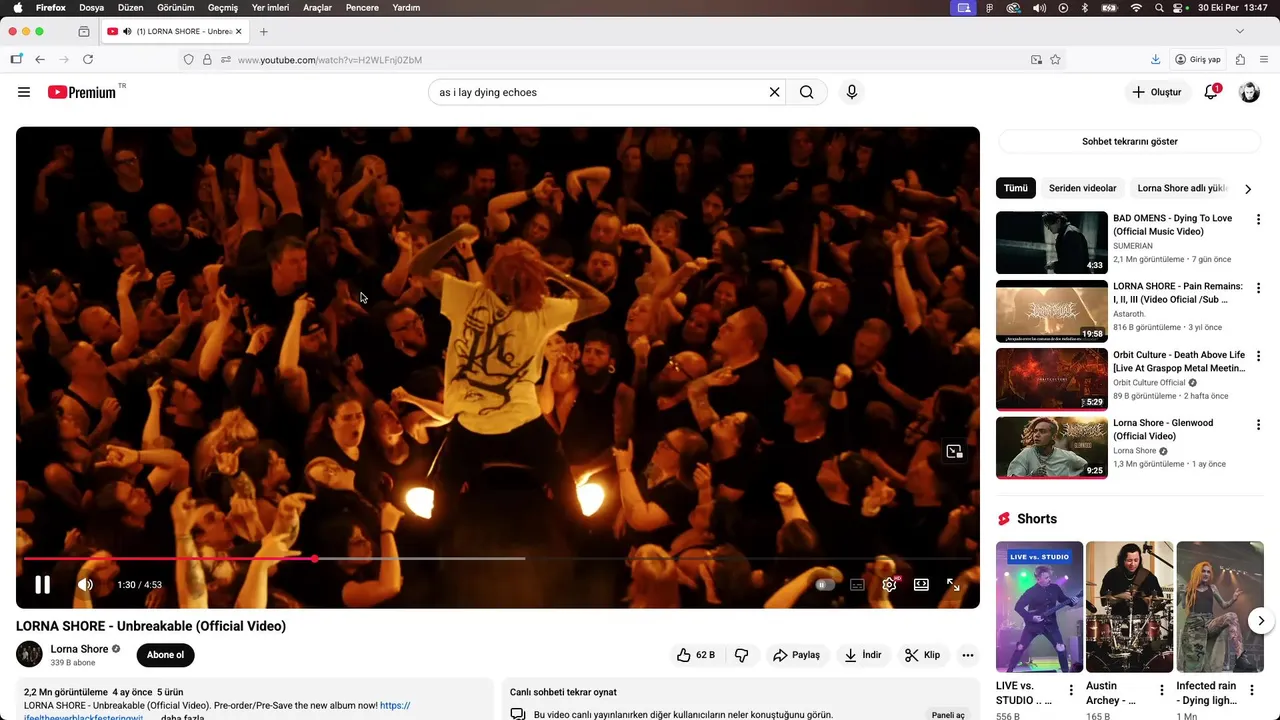
Task: Select the 'Tümü' filter chip
Action: coord(1016,188)
